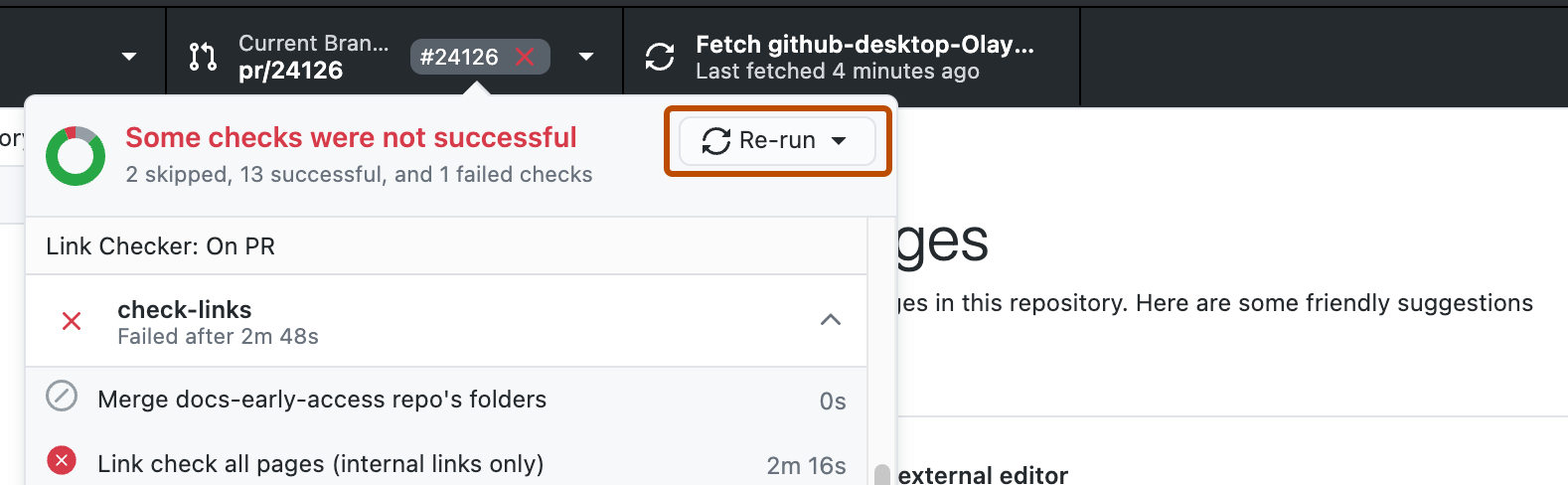
Task: Click Fetch github-desktop-Olay... button
Action: (x=852, y=57)
